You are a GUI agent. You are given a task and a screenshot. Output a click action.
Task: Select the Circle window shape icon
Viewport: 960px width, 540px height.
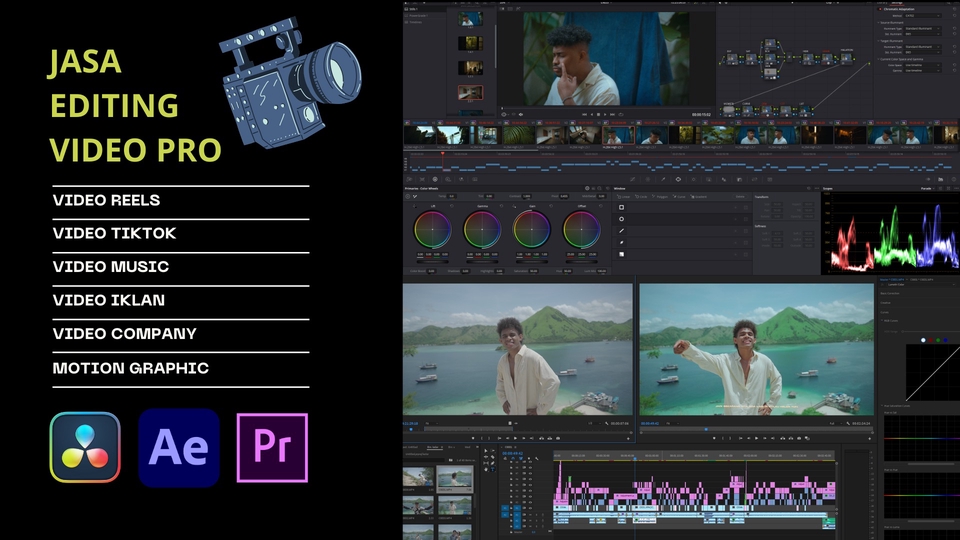(x=622, y=218)
